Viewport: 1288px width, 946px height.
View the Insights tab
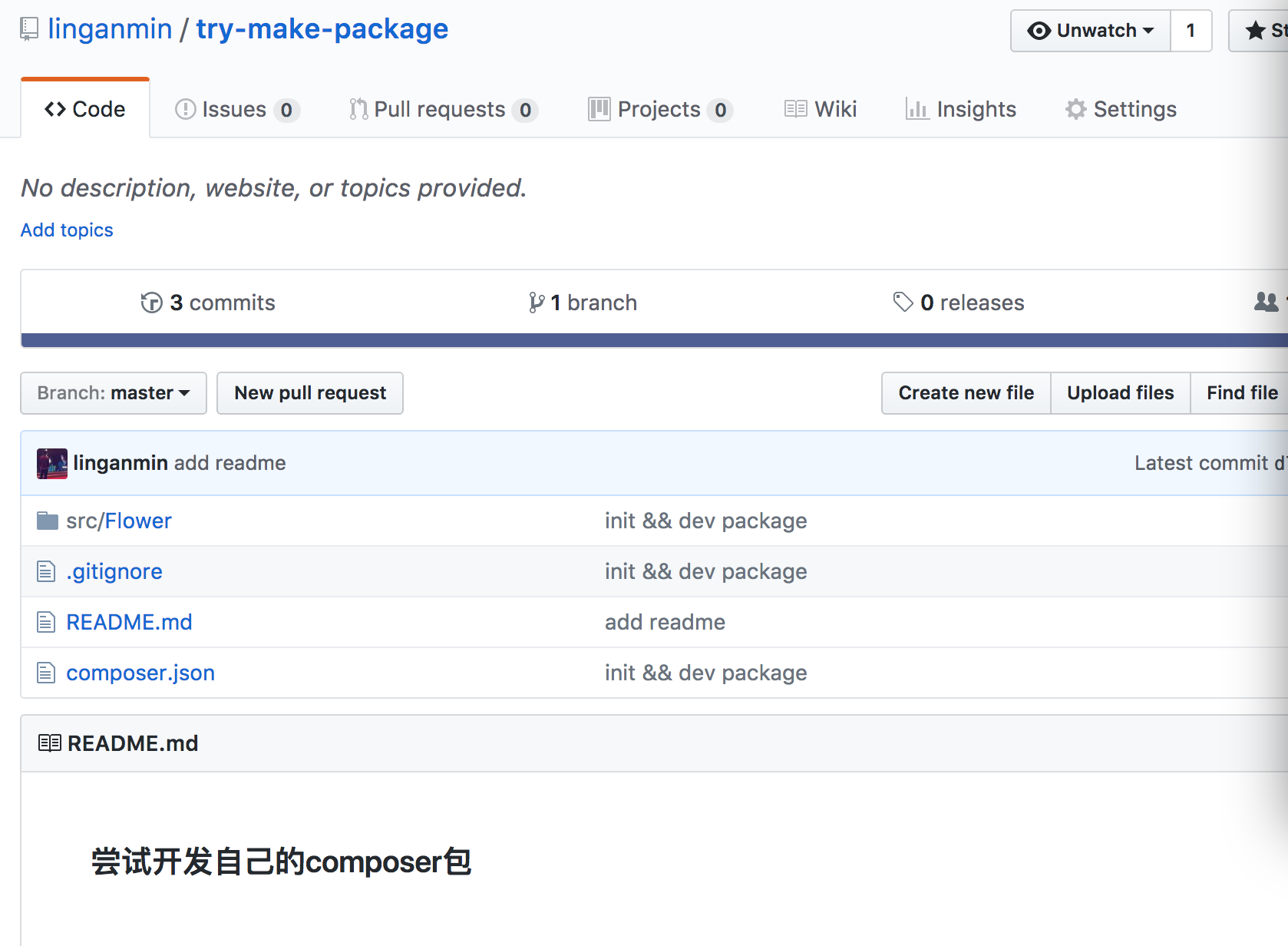click(x=961, y=109)
